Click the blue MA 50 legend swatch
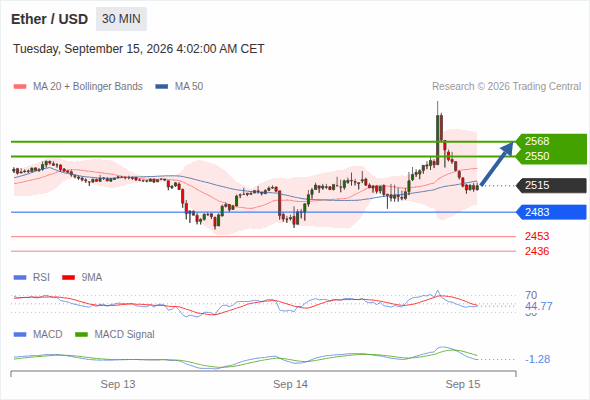The image size is (590, 400). (162, 87)
